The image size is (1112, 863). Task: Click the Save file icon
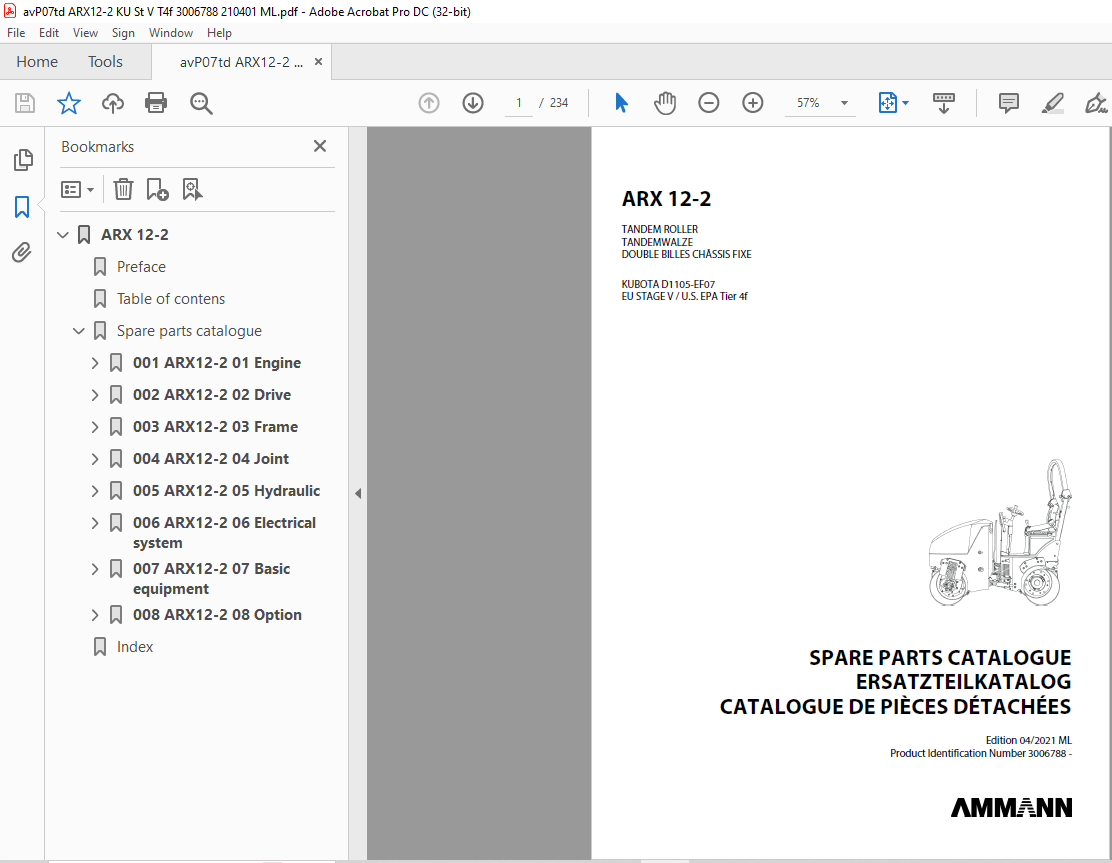pyautogui.click(x=25, y=104)
